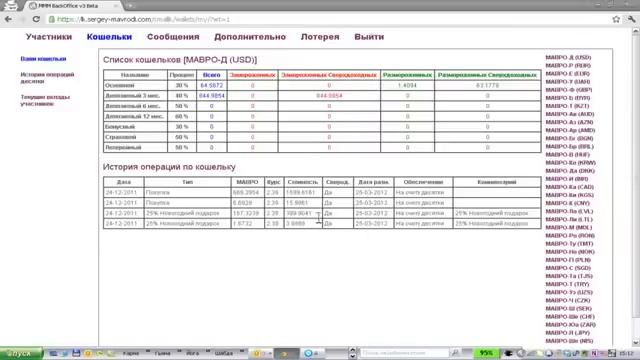Select wallet МАВРО-Е (EUR)
The image size is (640, 360).
pos(568,73)
